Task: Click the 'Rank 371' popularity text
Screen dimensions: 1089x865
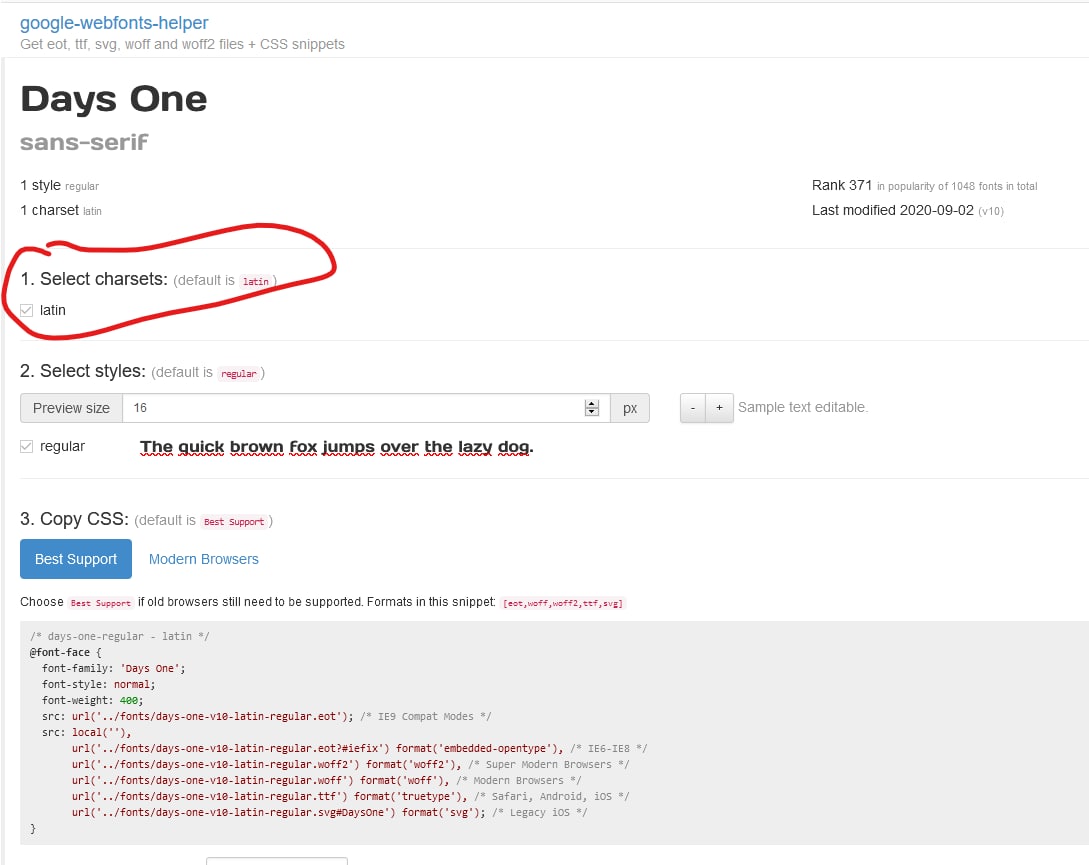Action: click(842, 186)
